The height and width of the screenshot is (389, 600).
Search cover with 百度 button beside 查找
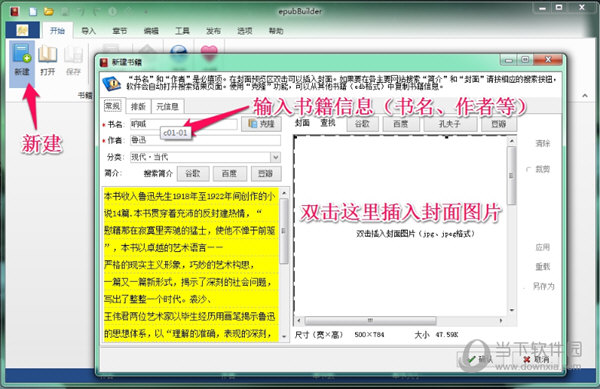pos(401,124)
